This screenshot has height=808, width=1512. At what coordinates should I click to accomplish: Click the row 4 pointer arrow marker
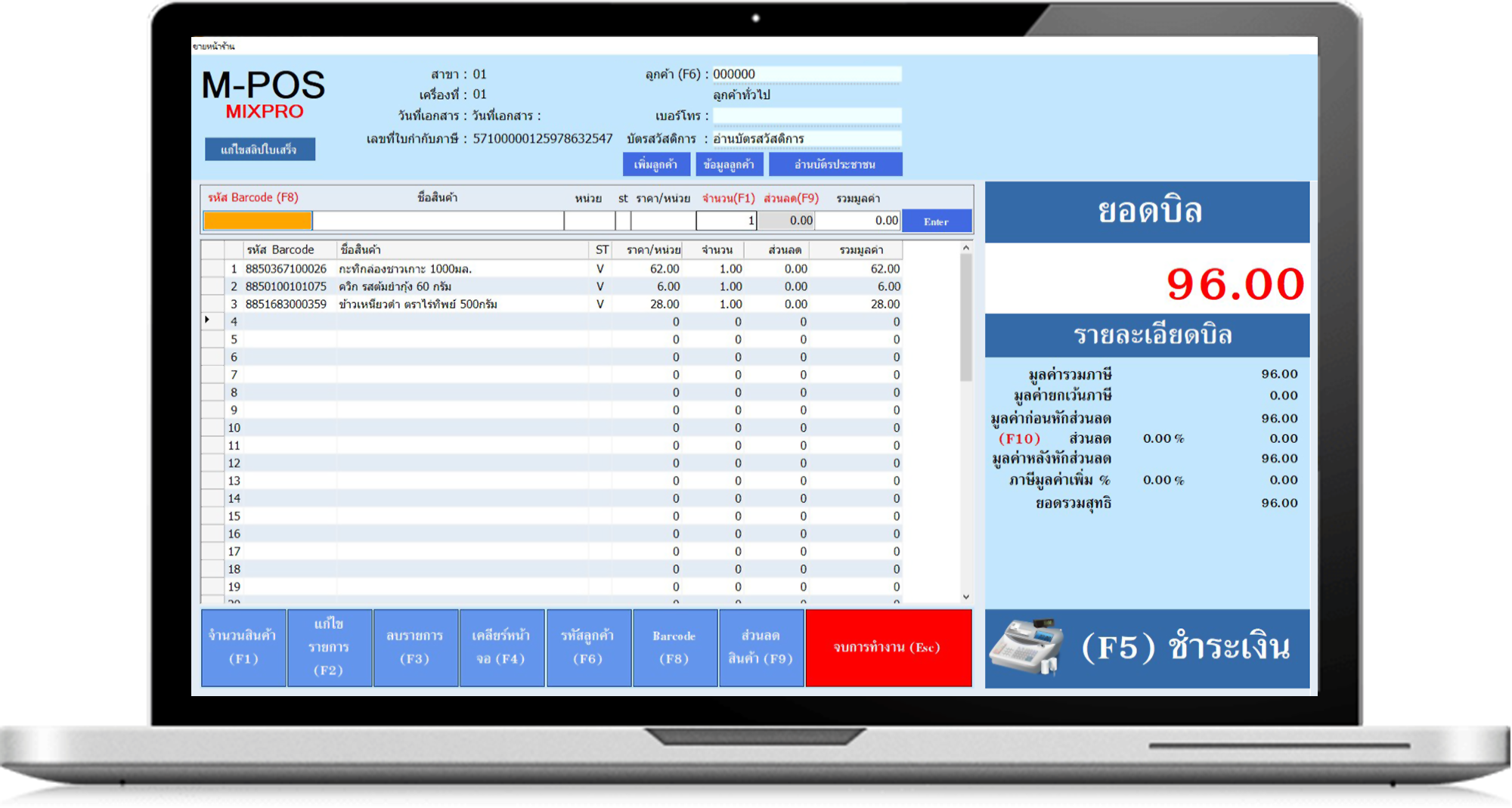coord(208,320)
